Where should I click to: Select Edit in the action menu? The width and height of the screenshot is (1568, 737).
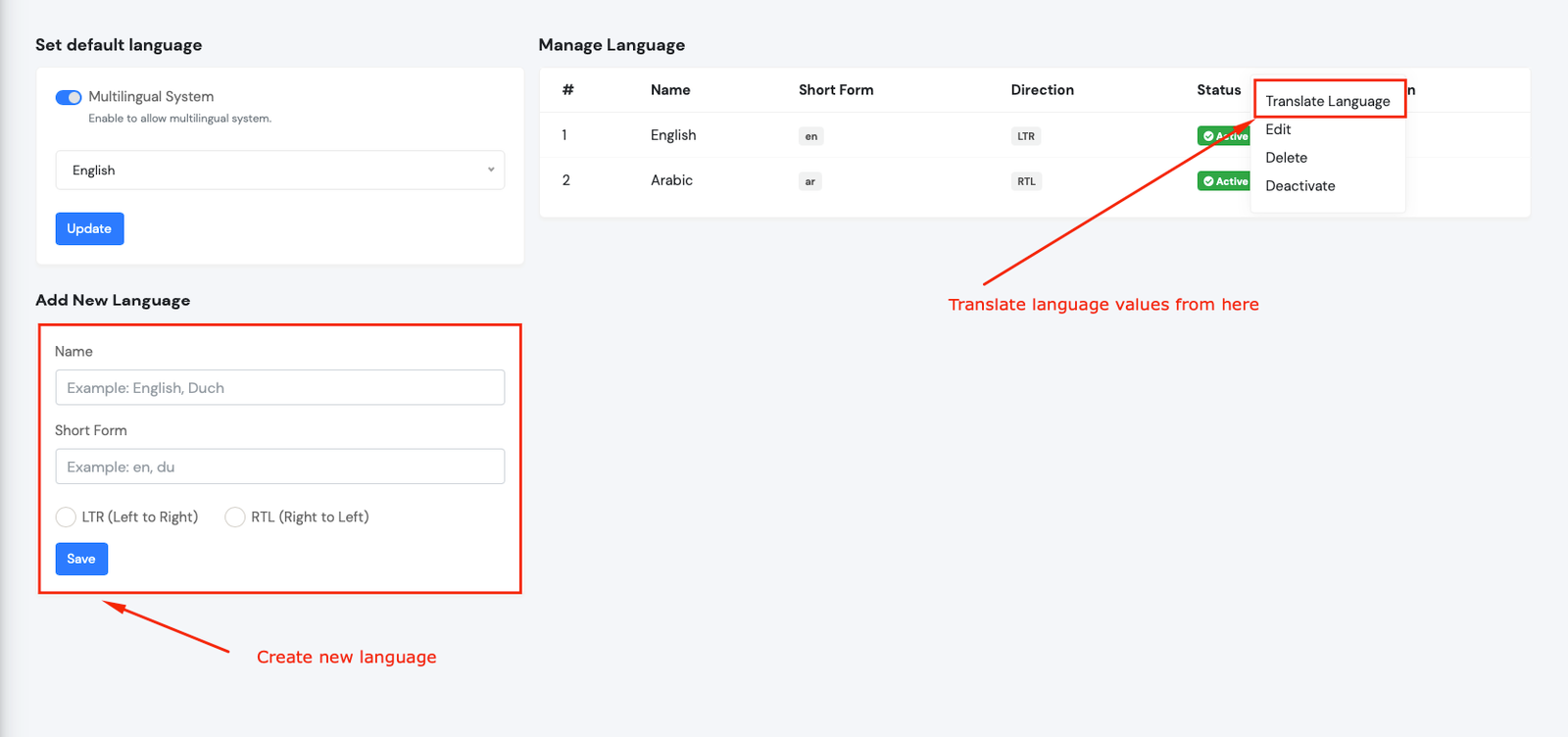point(1278,129)
